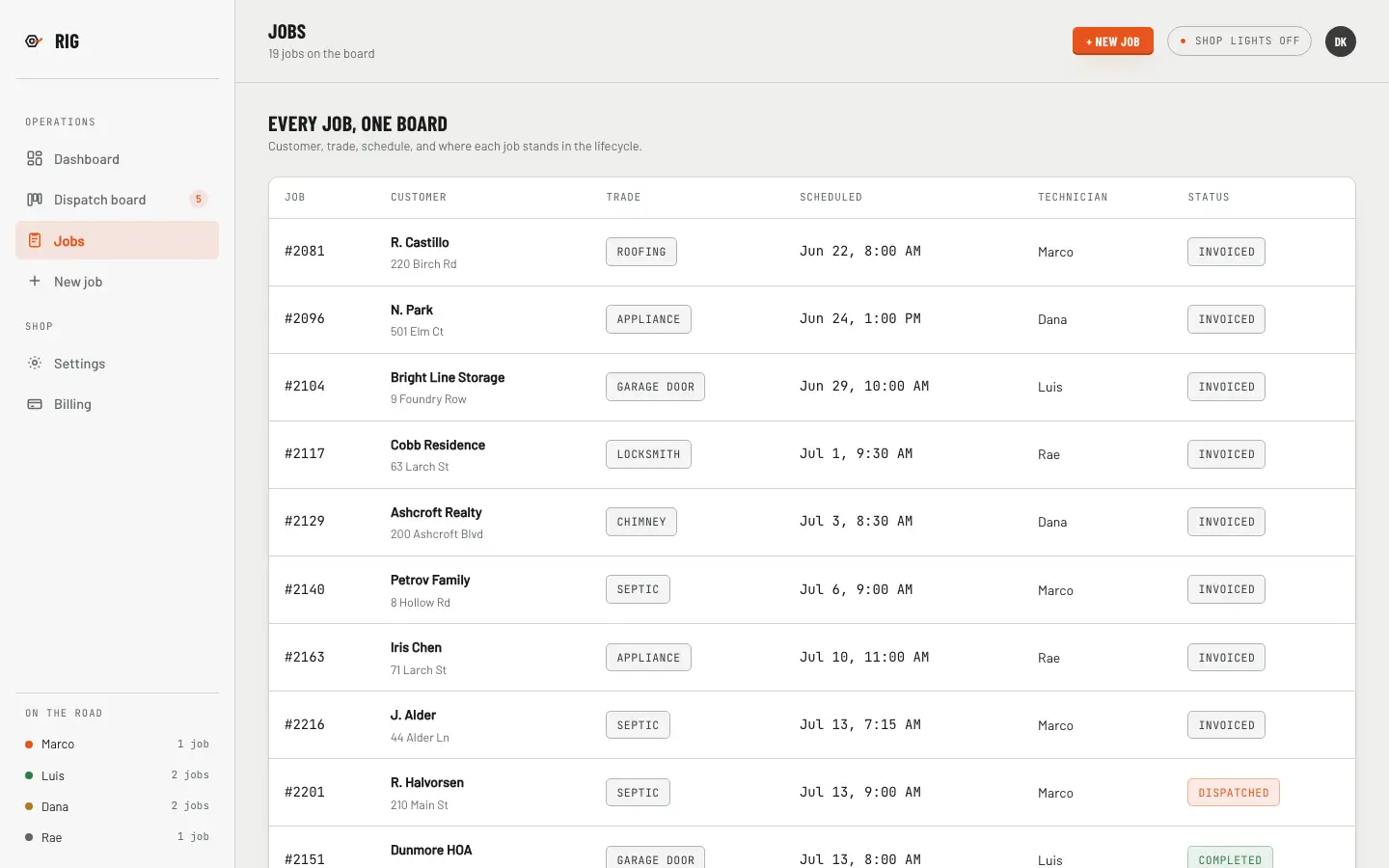Open the DK user avatar
Viewport: 1389px width, 868px height.
(1341, 41)
